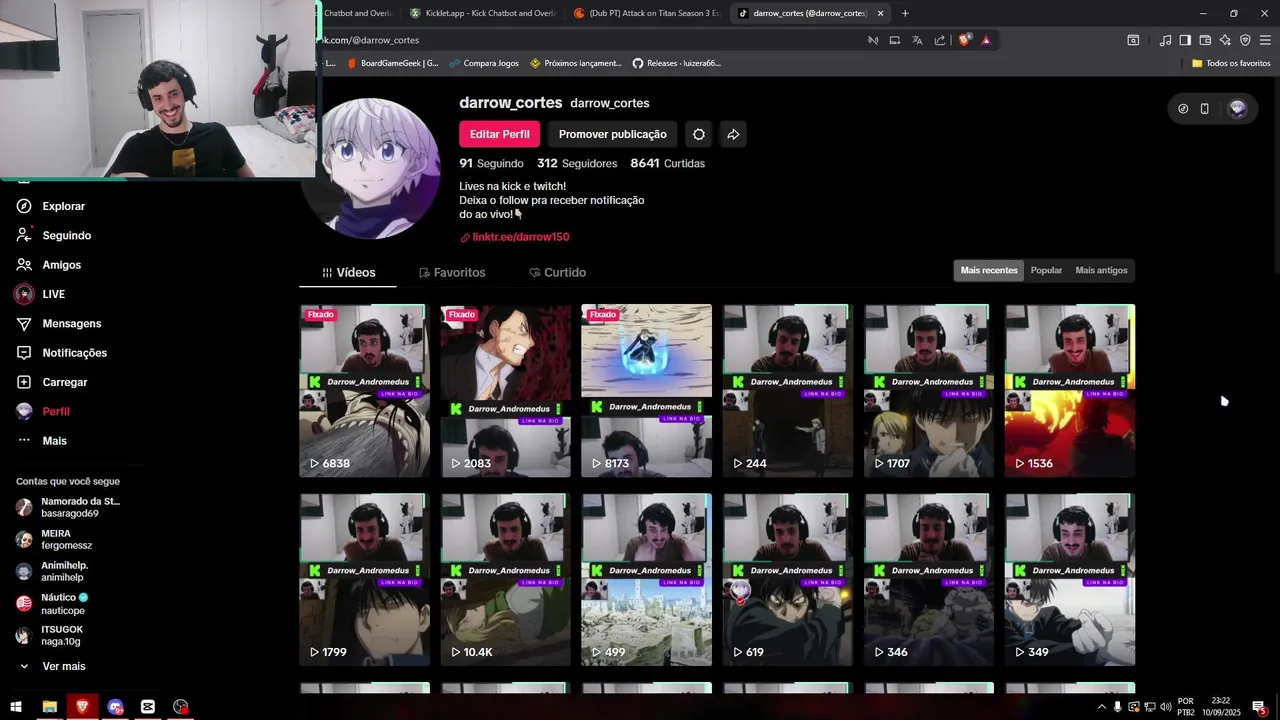
Task: Click the translate page icon
Action: tap(917, 40)
